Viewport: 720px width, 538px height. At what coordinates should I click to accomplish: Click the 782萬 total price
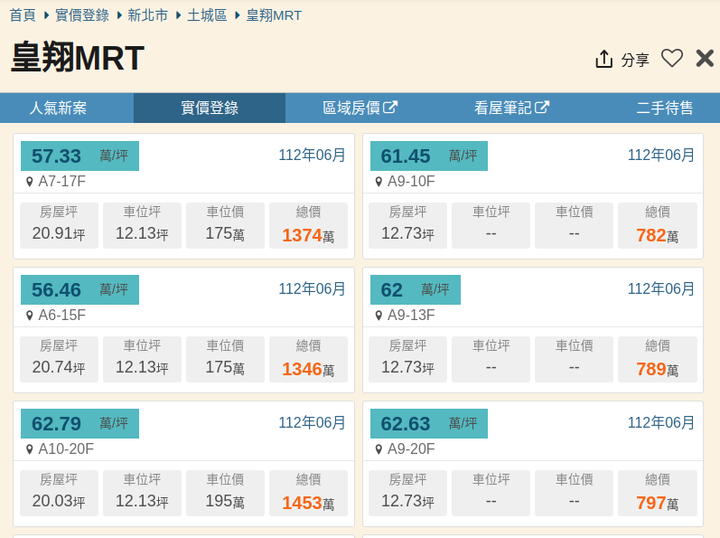click(x=657, y=235)
